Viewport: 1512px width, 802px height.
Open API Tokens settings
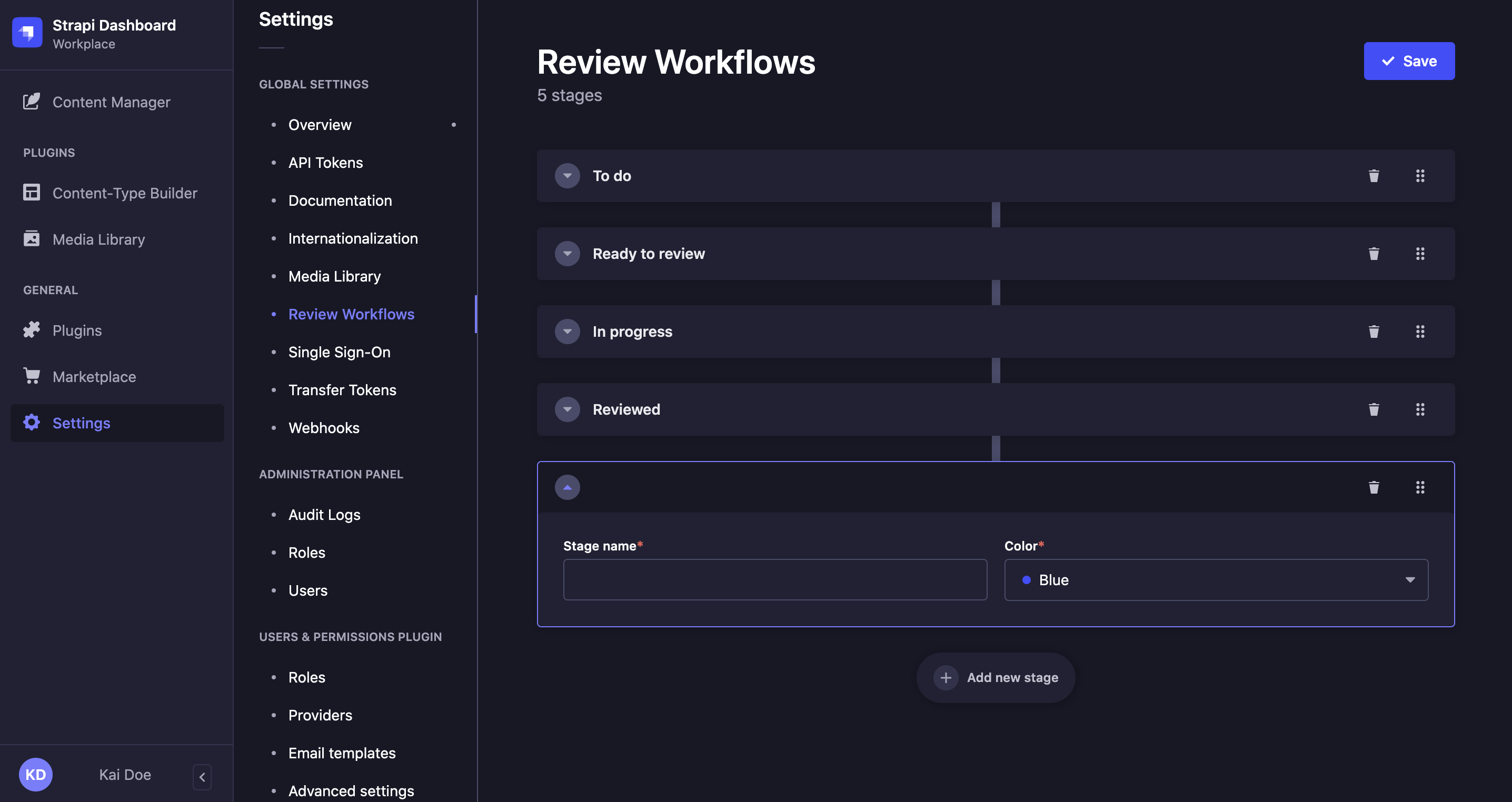tap(325, 163)
